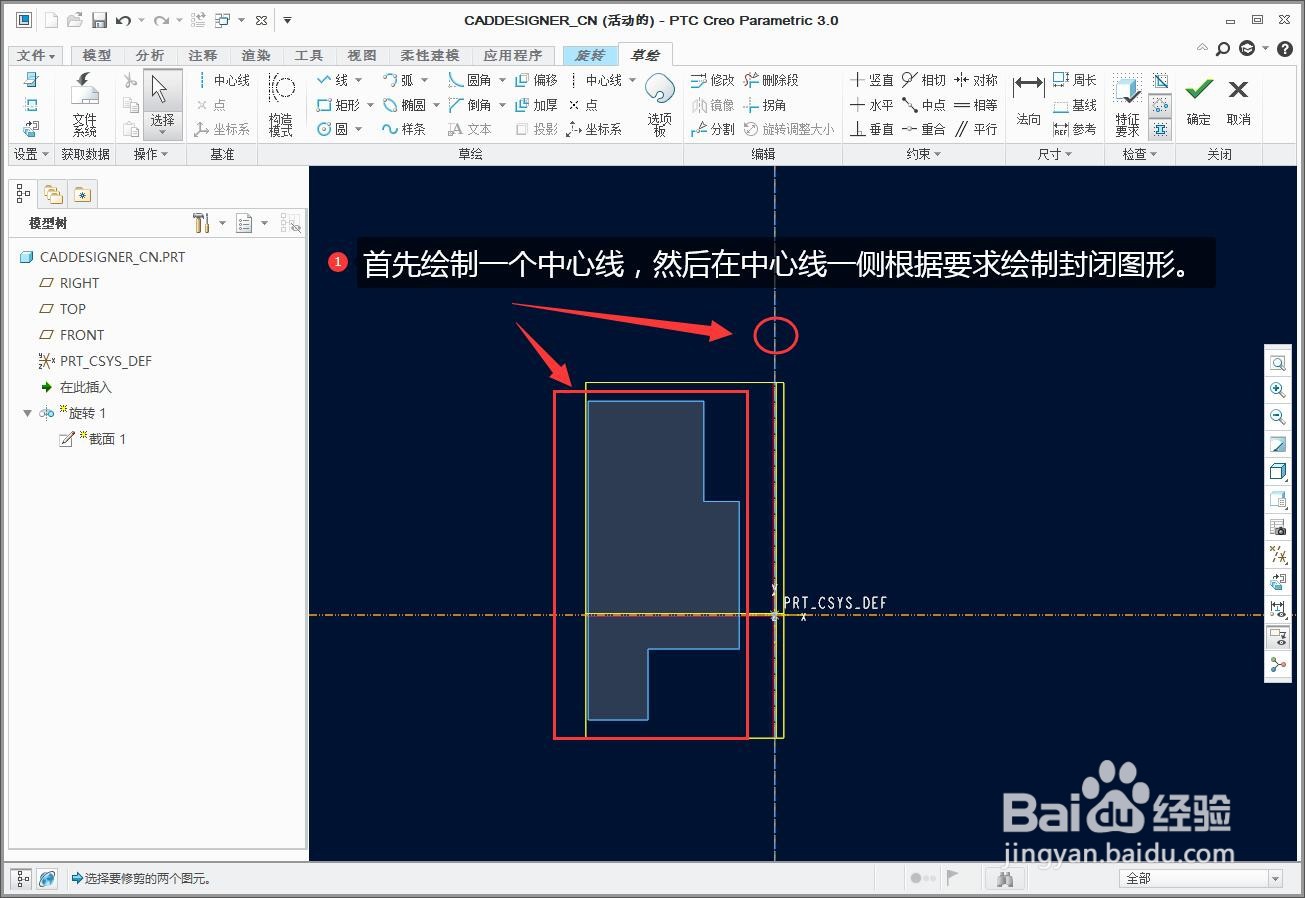The image size is (1305, 898).
Task: Click the Save icon in quick access toolbar
Action: [x=99, y=20]
